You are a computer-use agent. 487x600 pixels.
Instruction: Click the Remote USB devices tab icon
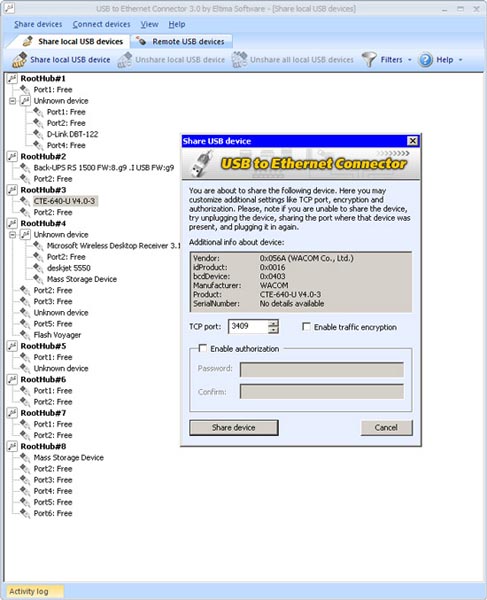coord(141,41)
